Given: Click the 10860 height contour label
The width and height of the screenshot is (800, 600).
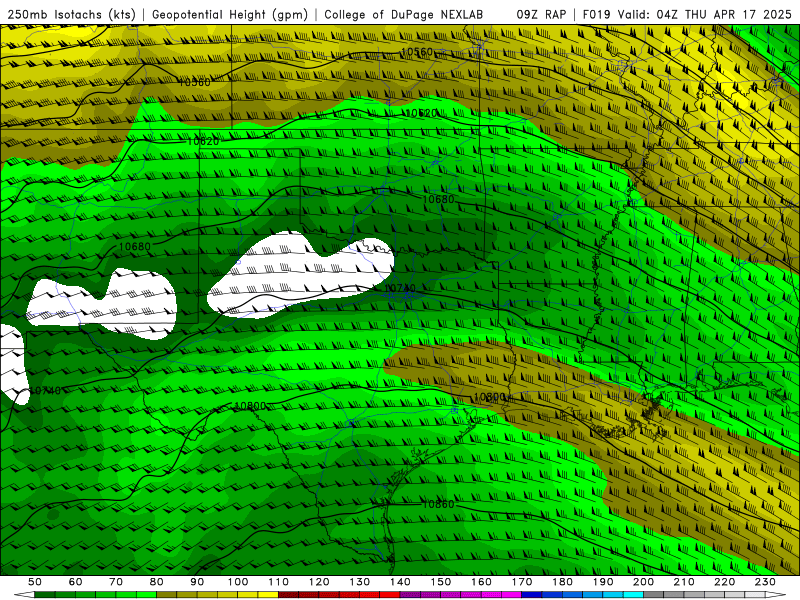Looking at the screenshot, I should coord(438,504).
